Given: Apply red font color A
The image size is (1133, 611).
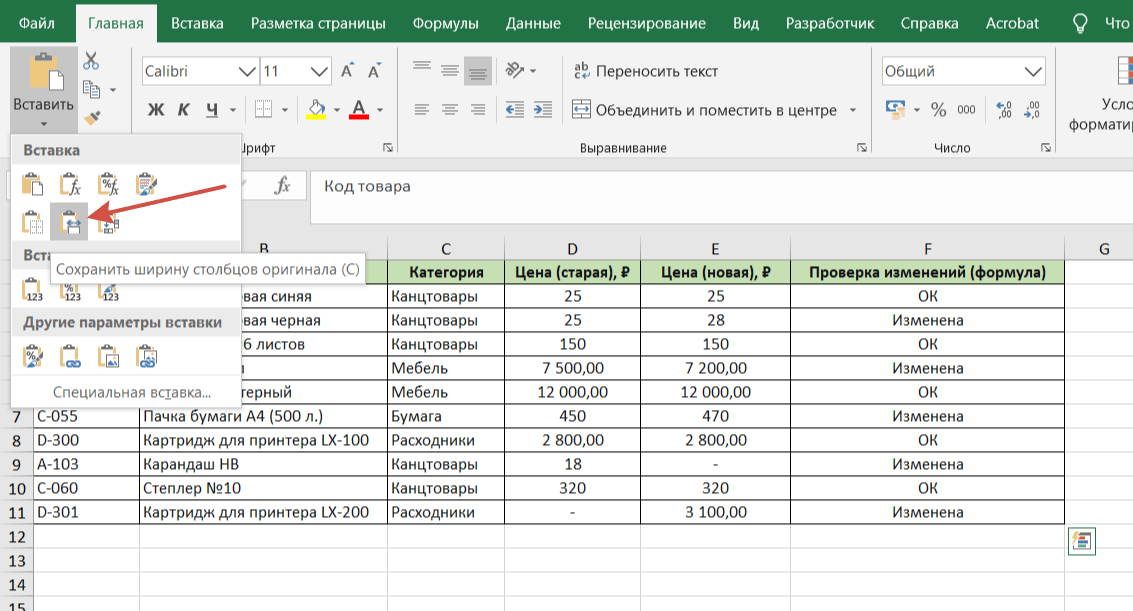Looking at the screenshot, I should pyautogui.click(x=359, y=110).
